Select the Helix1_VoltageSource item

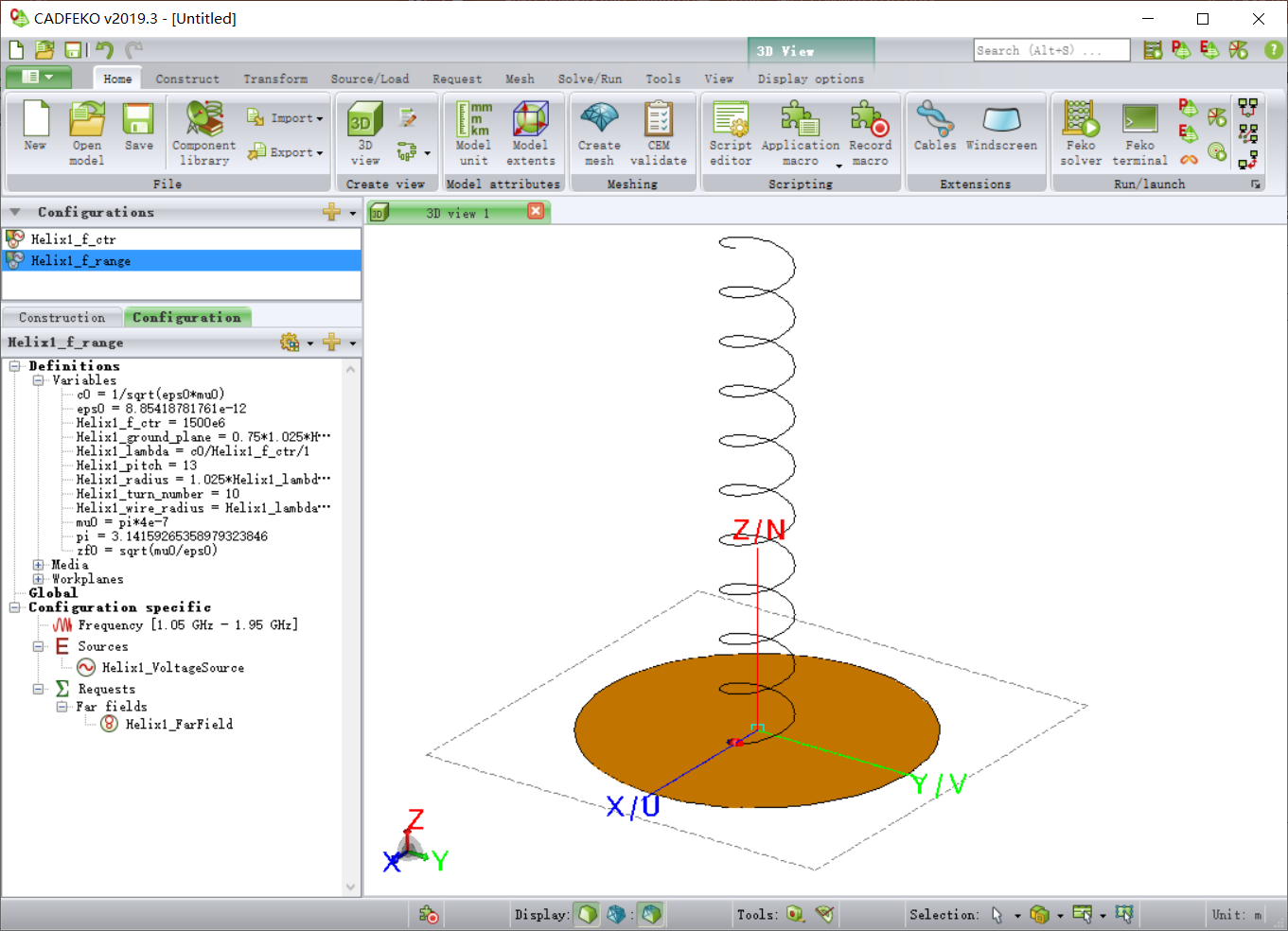click(x=173, y=668)
